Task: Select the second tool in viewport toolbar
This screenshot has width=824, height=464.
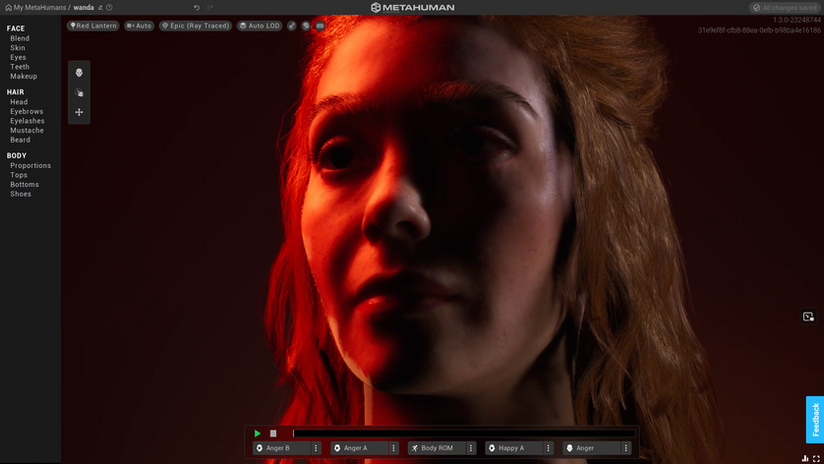Action: tap(79, 92)
